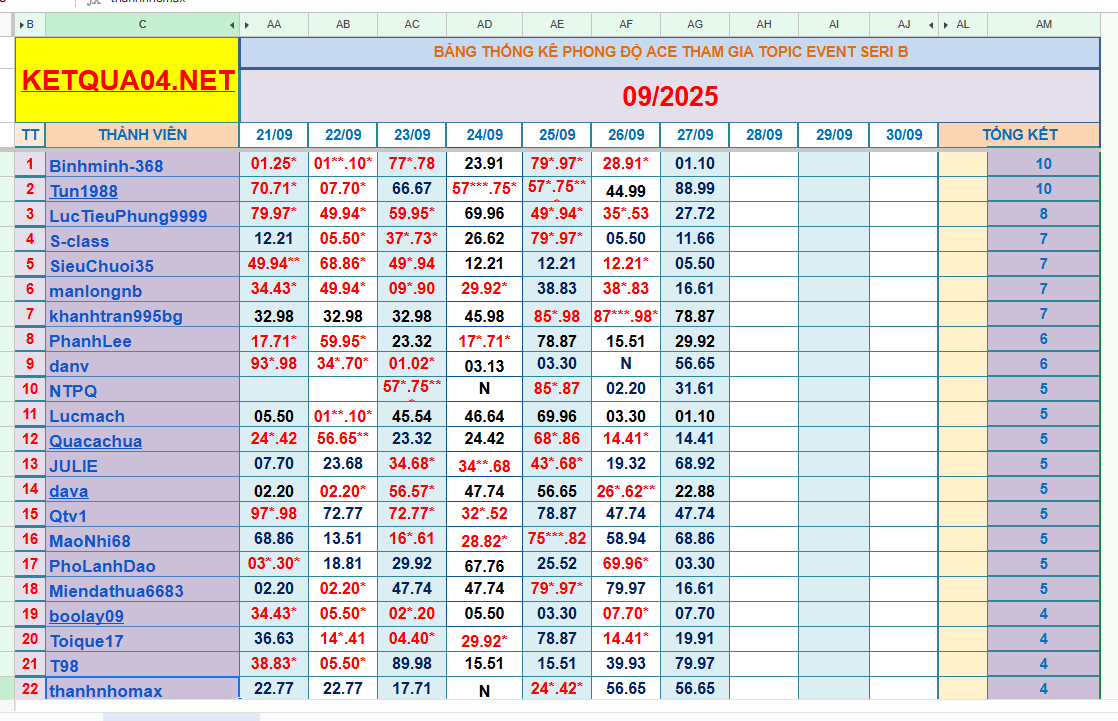Select Binhminh-368's total score cell

coord(1043,165)
